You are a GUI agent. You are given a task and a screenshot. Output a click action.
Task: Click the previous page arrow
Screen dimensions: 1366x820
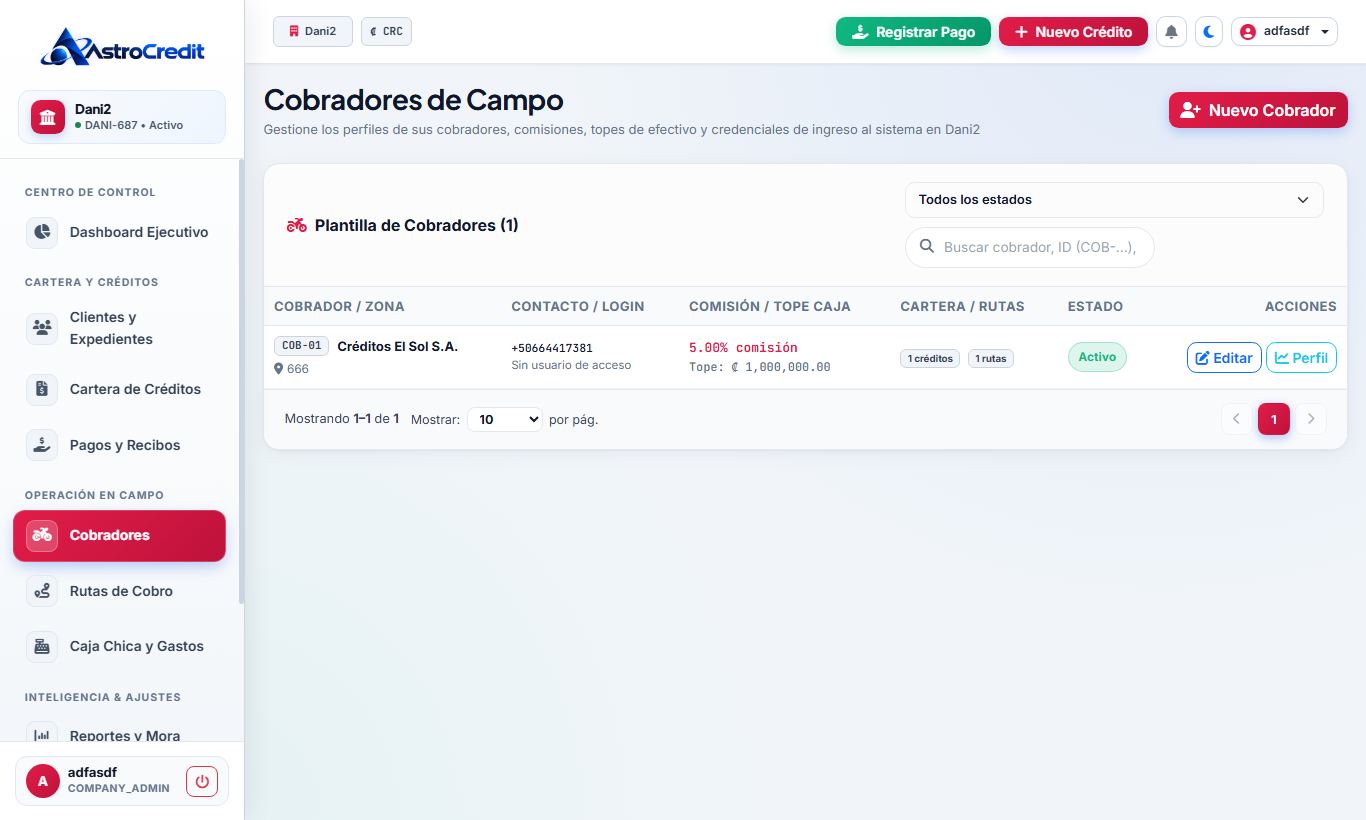1237,419
